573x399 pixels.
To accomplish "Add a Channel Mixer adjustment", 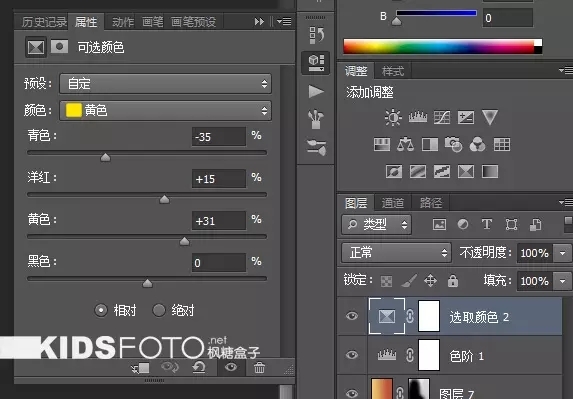I will (x=477, y=144).
